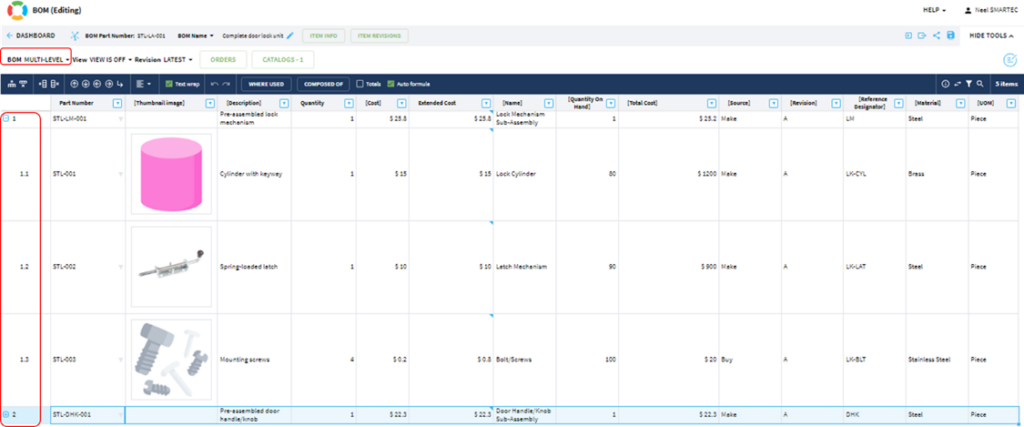Image resolution: width=1024 pixels, height=427 pixels.
Task: Click the pencil icon to edit BOM name
Action: [290, 35]
